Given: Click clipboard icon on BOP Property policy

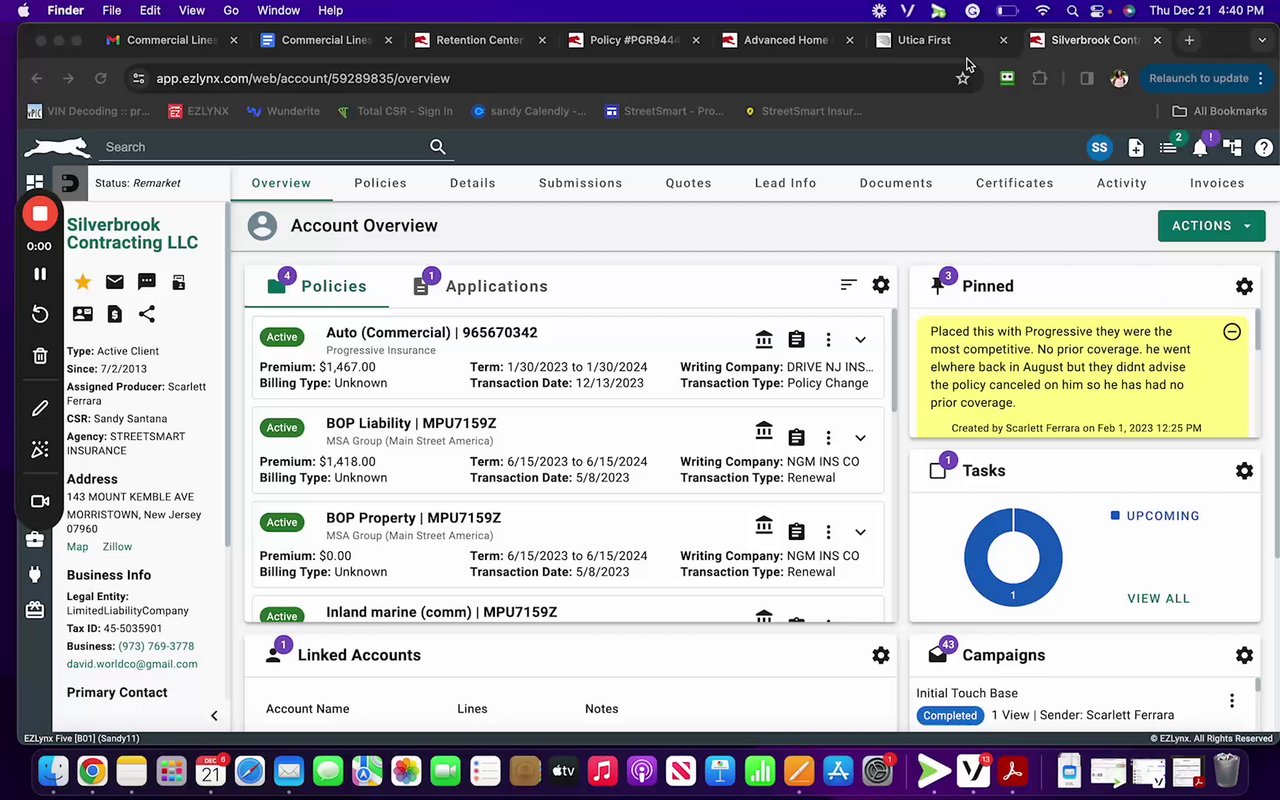Looking at the screenshot, I should pyautogui.click(x=796, y=532).
